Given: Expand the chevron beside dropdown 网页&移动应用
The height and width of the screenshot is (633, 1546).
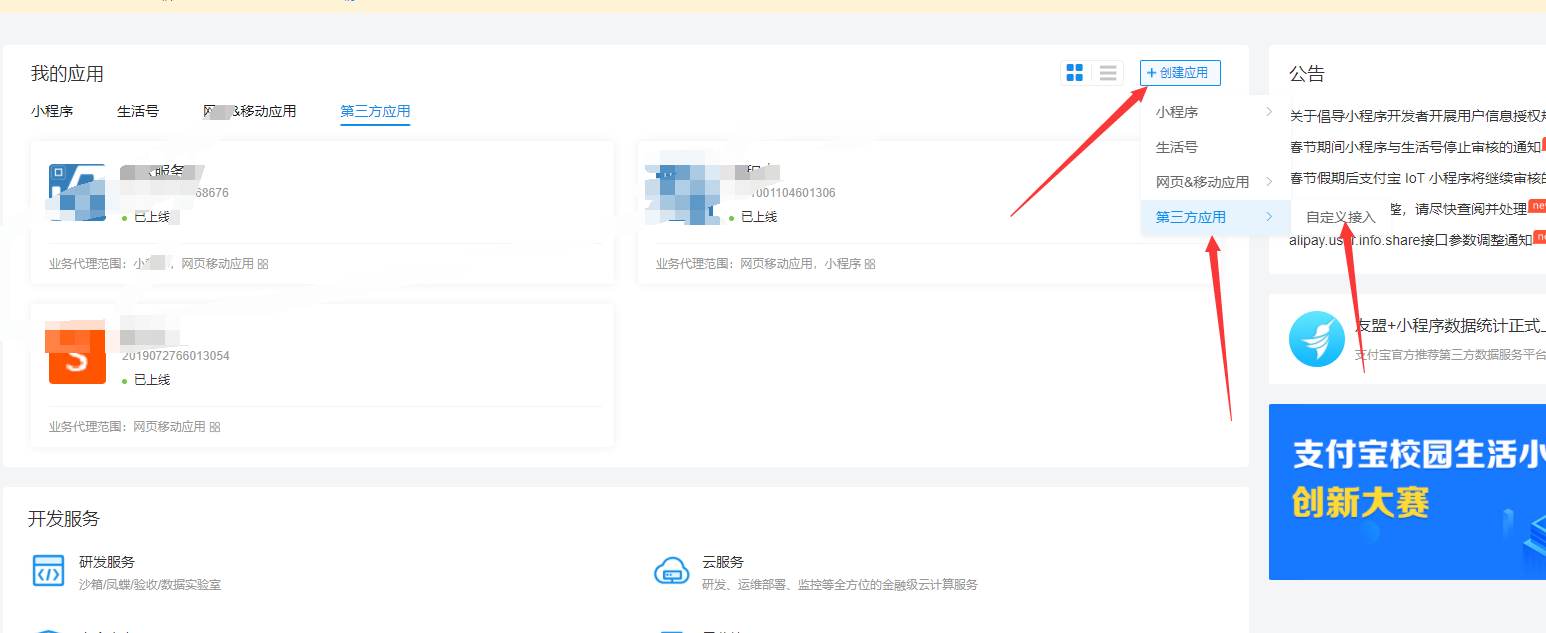Looking at the screenshot, I should (x=1270, y=182).
